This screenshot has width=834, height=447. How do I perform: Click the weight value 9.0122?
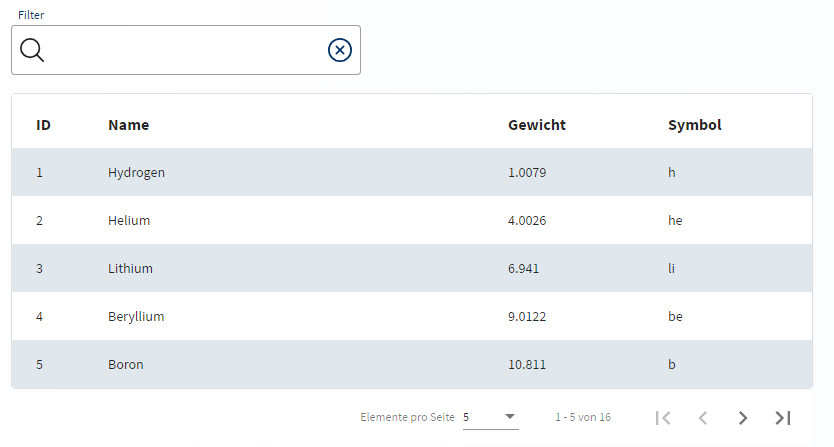click(527, 317)
